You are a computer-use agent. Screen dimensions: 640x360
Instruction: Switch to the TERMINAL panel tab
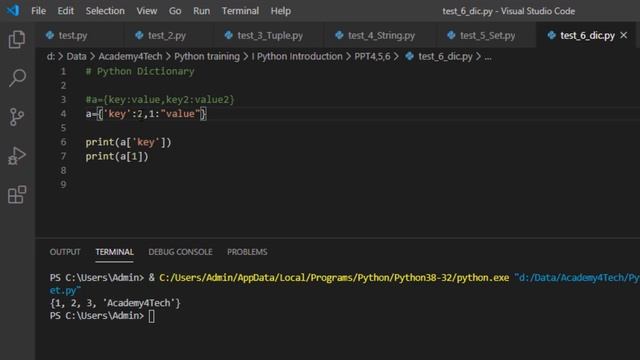[x=114, y=252]
